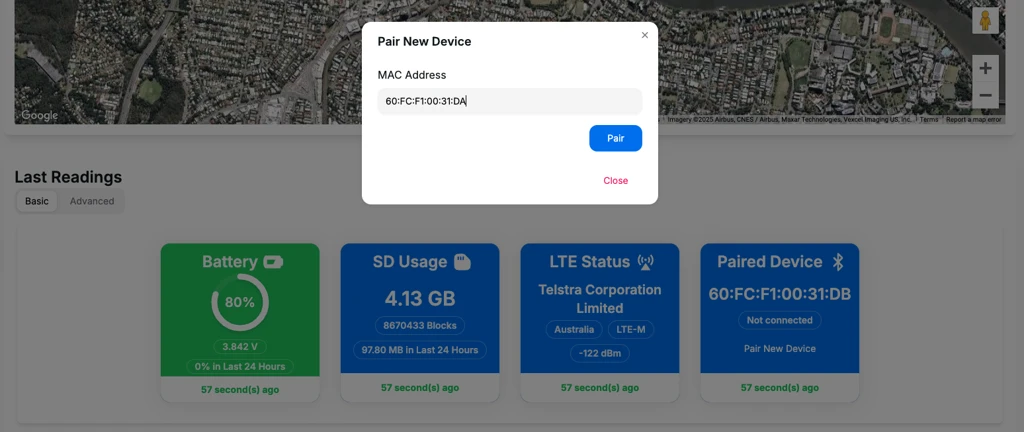Click the Pair New Device dialog title
Viewport: 1024px width, 432px height.
tap(424, 42)
